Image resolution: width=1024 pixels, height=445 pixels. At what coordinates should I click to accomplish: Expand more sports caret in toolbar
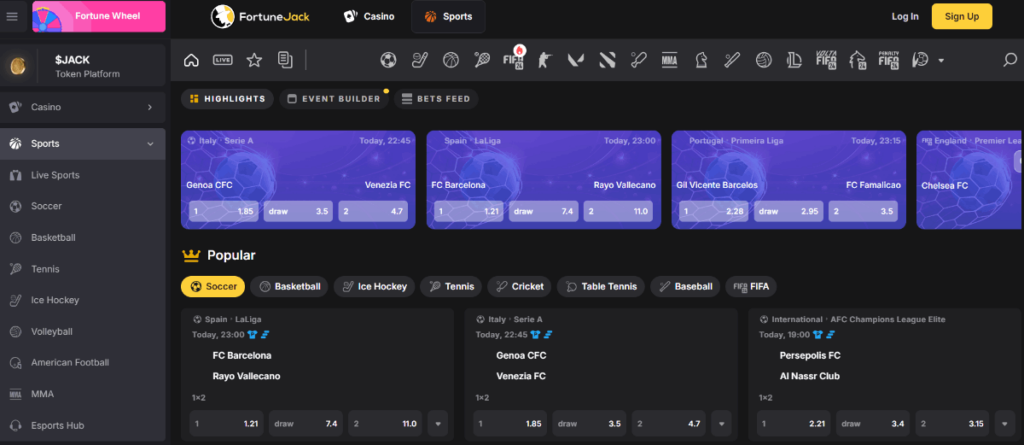(941, 61)
